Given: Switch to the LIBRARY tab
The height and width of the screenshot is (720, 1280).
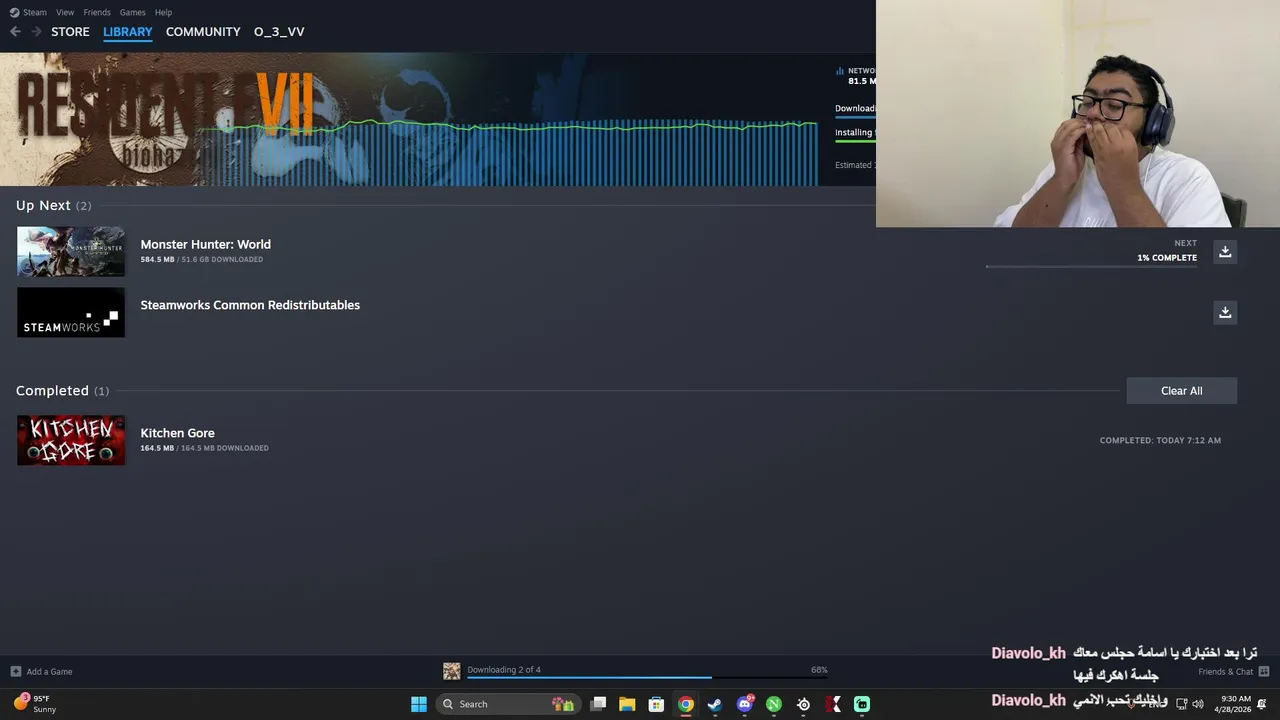Looking at the screenshot, I should coord(128,32).
